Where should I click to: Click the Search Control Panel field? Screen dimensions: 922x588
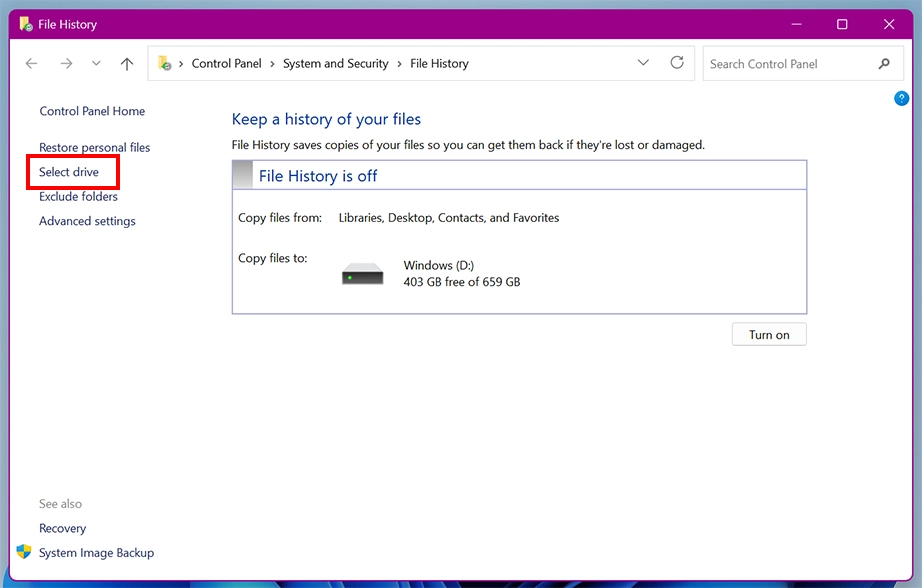coord(803,64)
